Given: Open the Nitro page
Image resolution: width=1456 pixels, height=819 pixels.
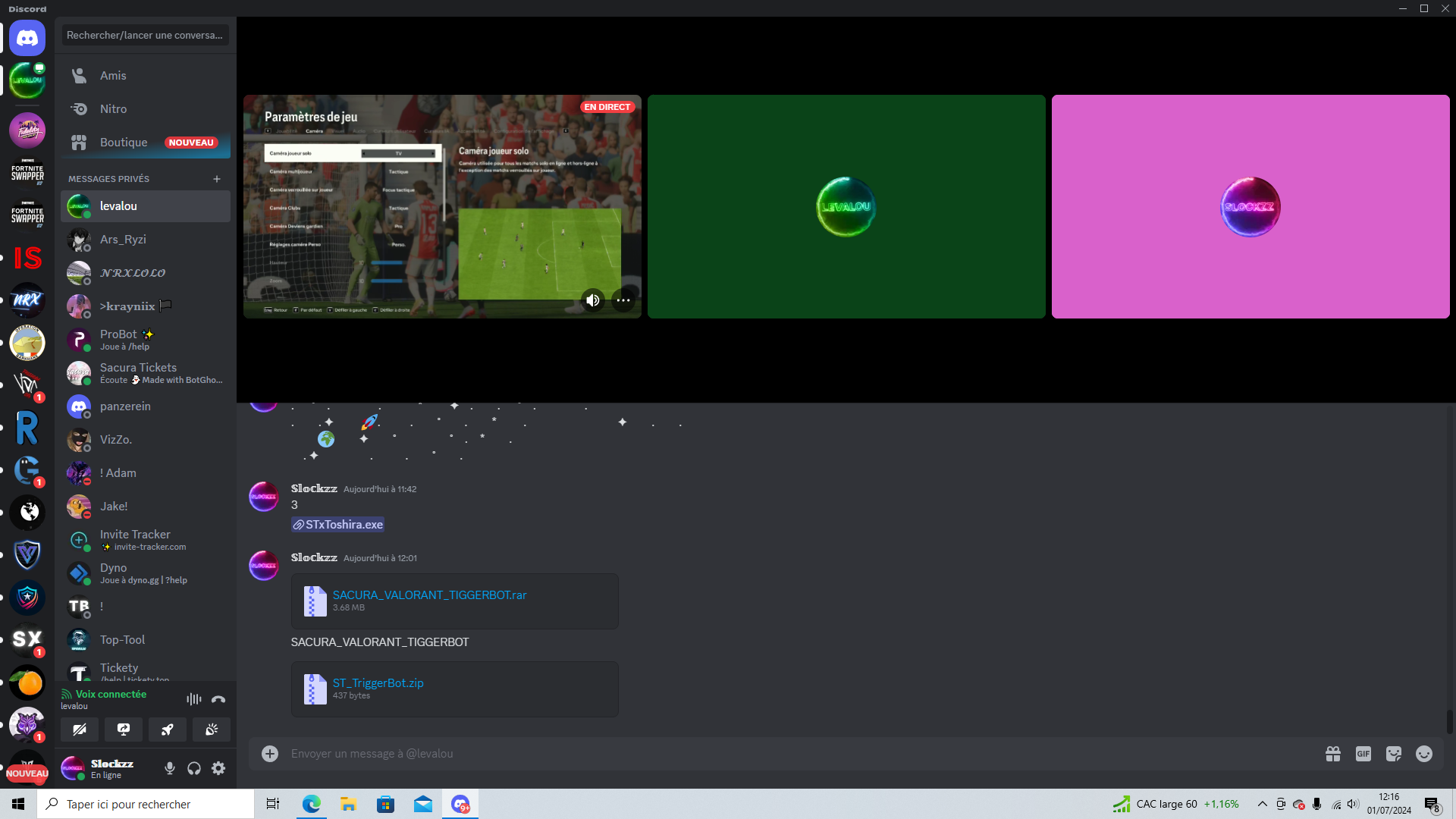Looking at the screenshot, I should [x=146, y=109].
